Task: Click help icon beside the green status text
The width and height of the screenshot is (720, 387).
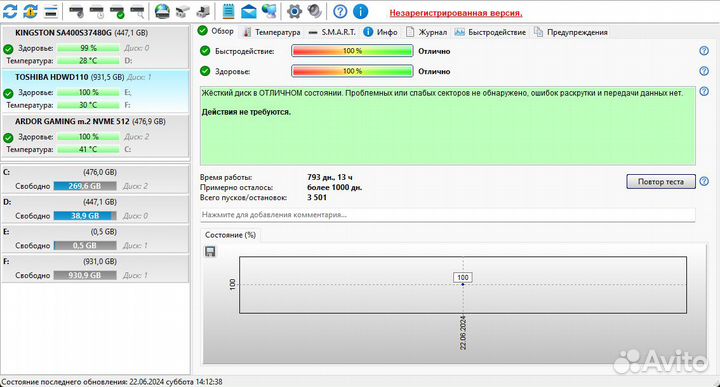Action: point(704,91)
